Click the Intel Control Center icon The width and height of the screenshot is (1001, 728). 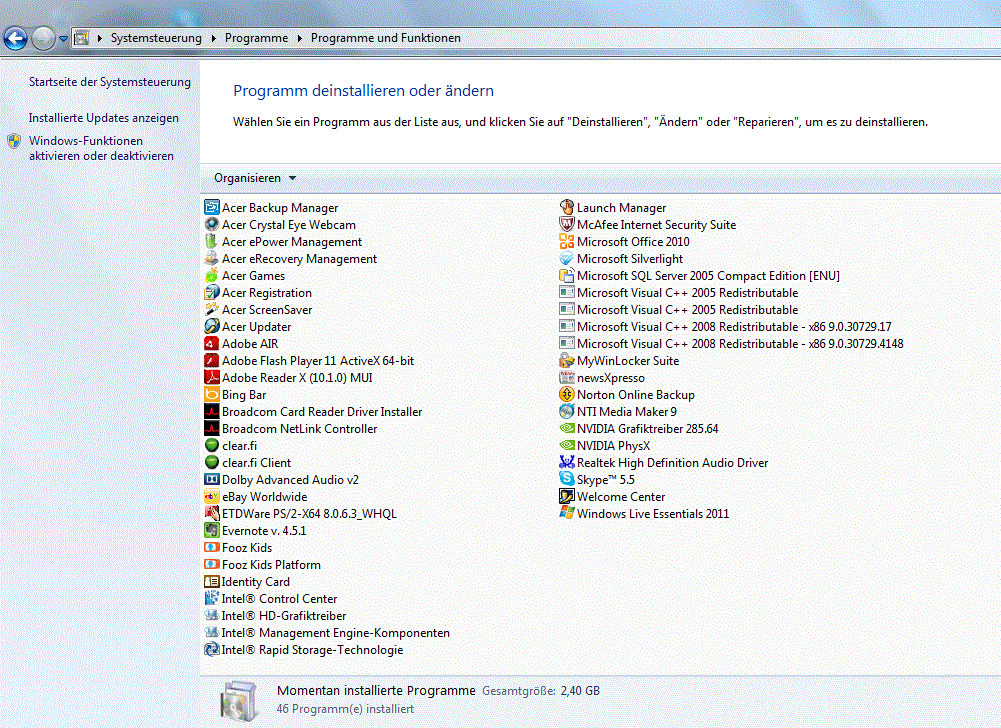click(212, 598)
